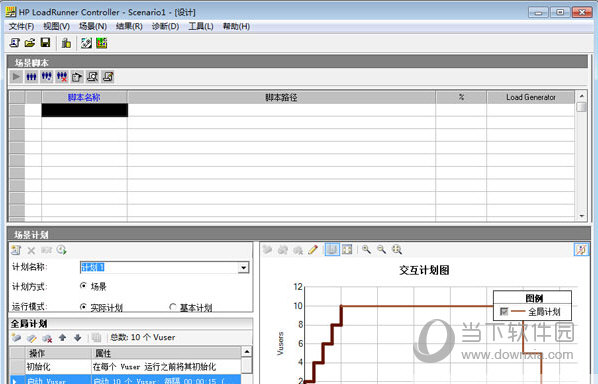Open the 结果(R) menu
This screenshot has width=598, height=384.
click(129, 26)
